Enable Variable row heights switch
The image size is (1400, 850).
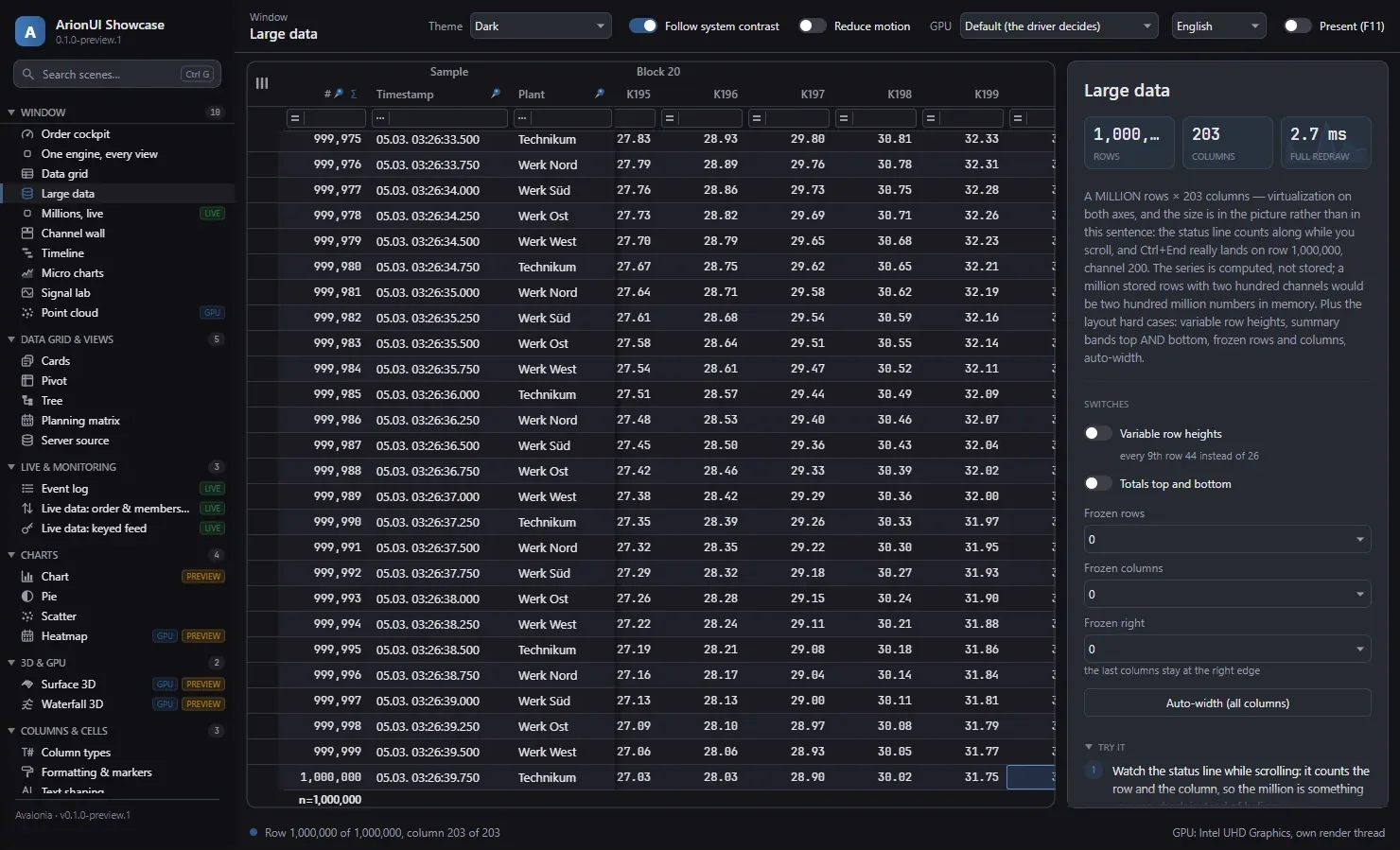(x=1097, y=434)
